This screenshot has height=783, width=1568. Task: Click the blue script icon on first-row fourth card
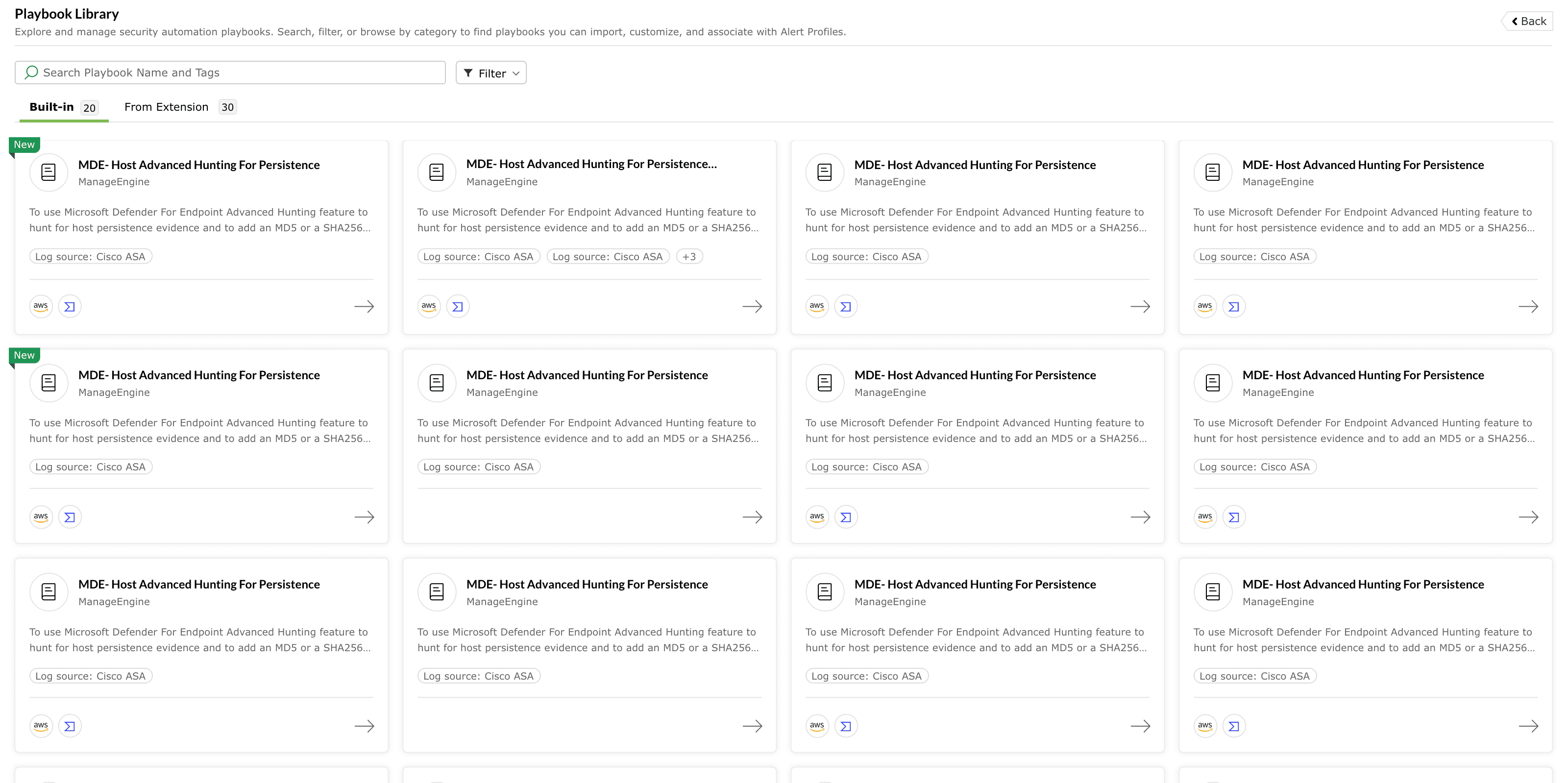pyautogui.click(x=1234, y=306)
